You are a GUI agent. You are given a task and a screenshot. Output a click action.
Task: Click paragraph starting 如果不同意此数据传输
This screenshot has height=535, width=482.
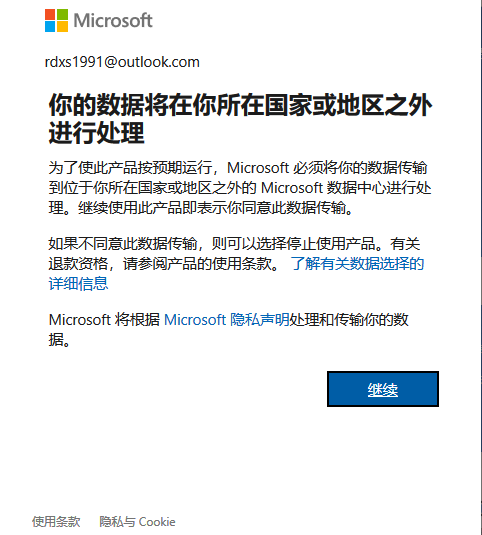coord(236,263)
